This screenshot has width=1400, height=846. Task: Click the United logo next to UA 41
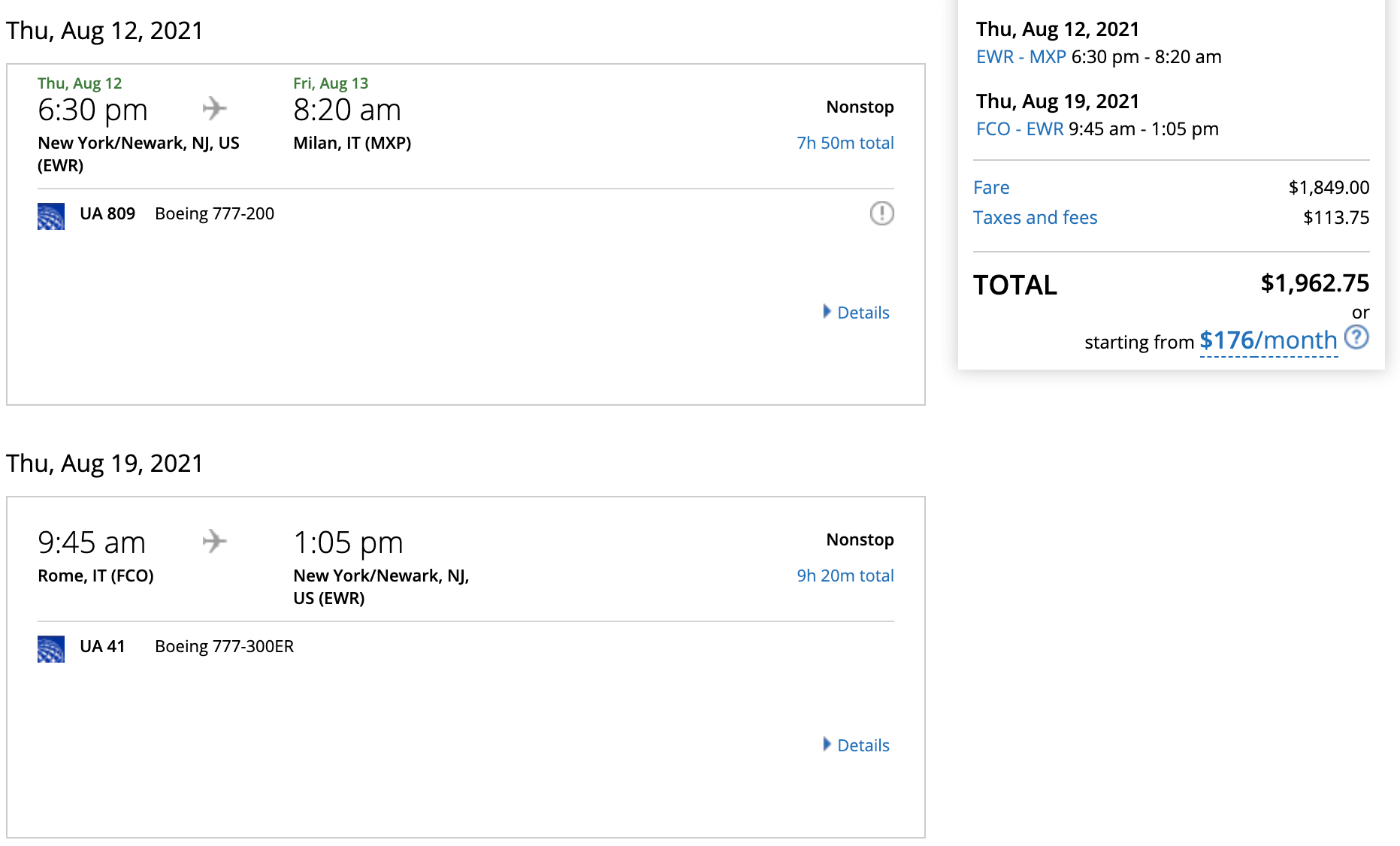pos(51,648)
